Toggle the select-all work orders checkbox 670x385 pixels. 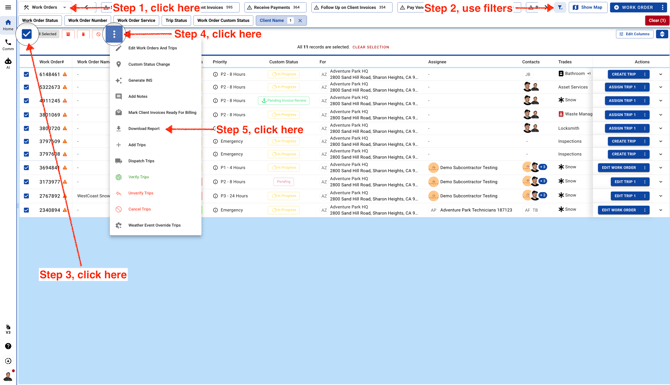[x=26, y=34]
